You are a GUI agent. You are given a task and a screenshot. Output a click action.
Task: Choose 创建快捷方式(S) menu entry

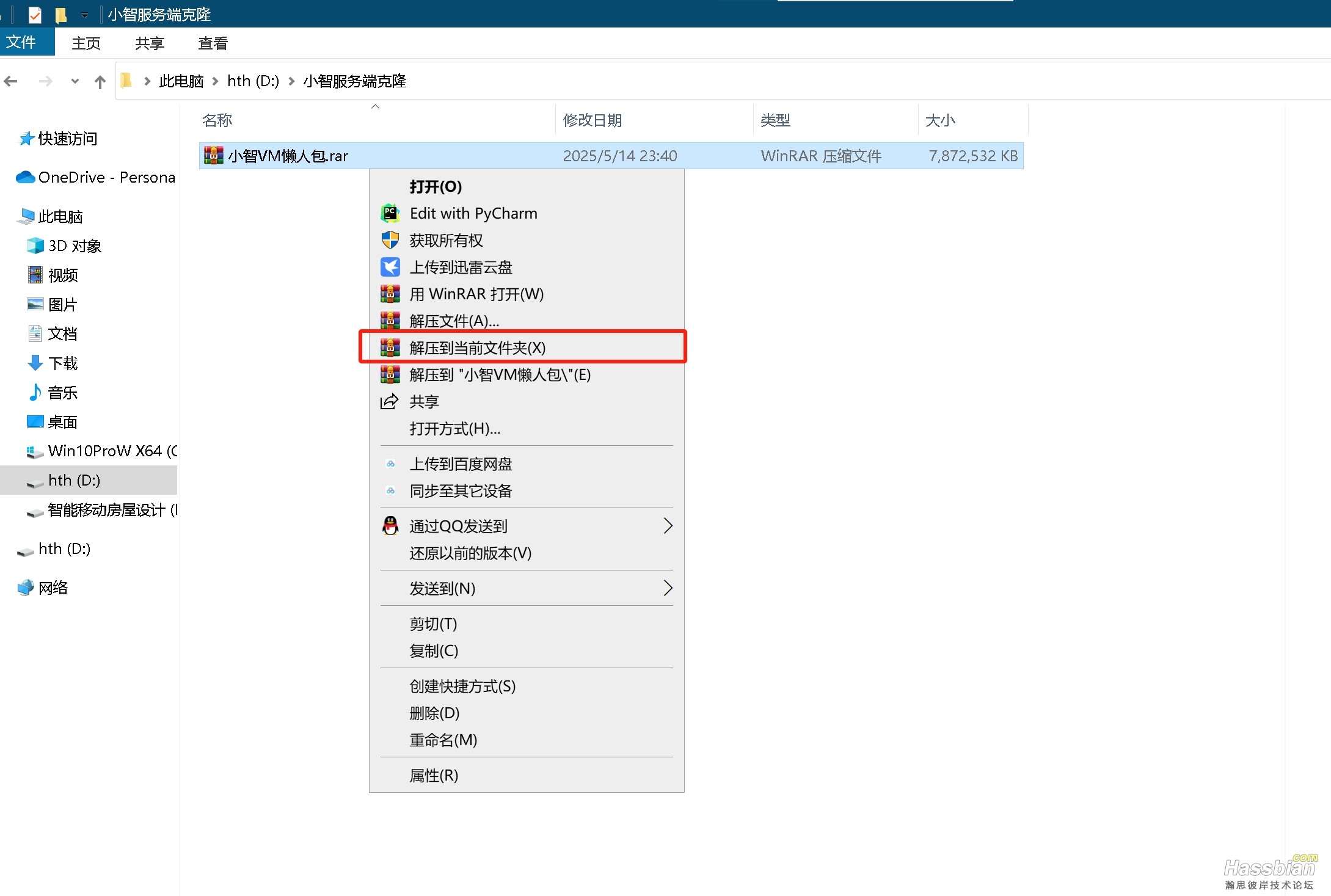(x=527, y=686)
